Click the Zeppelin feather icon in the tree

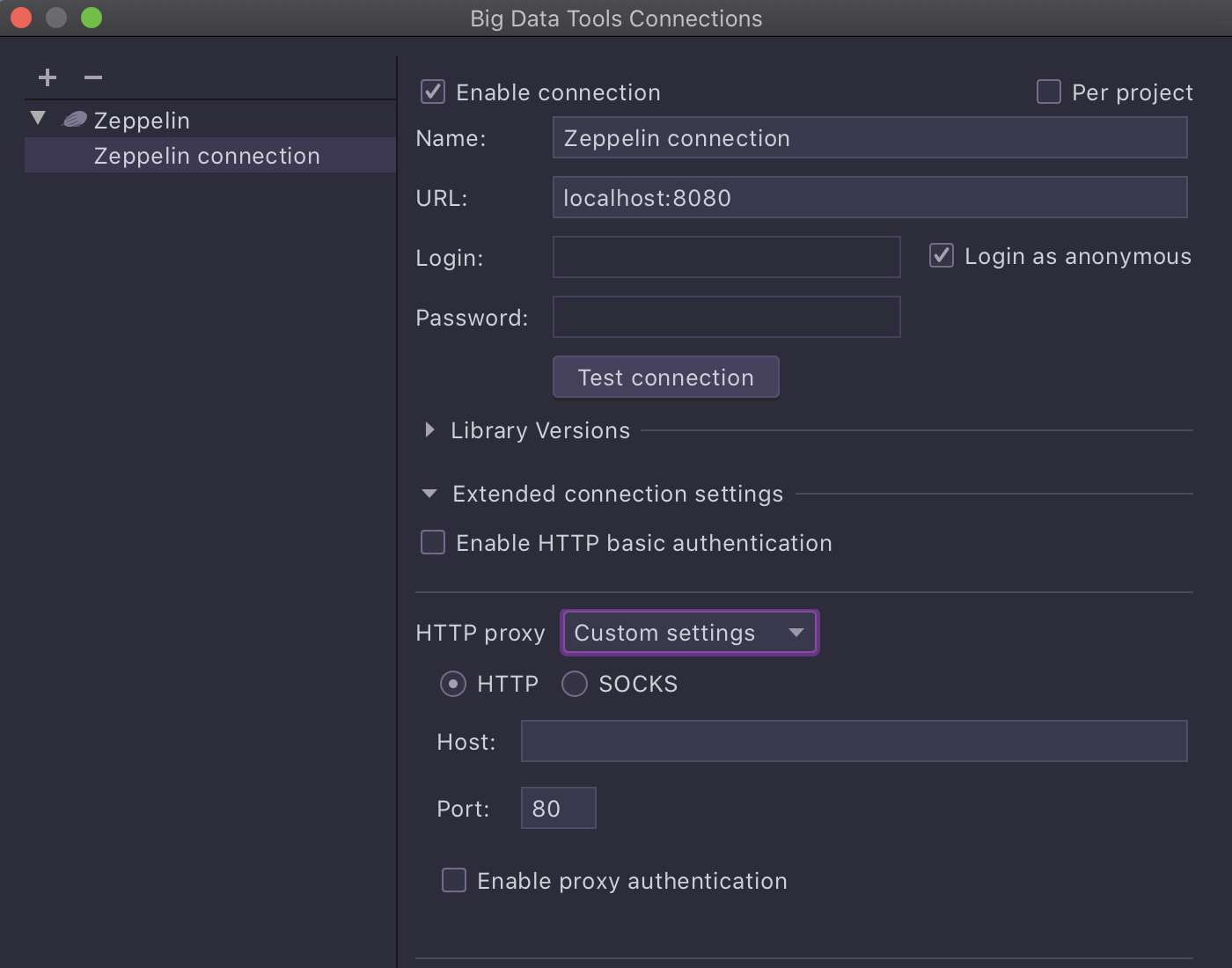point(75,119)
